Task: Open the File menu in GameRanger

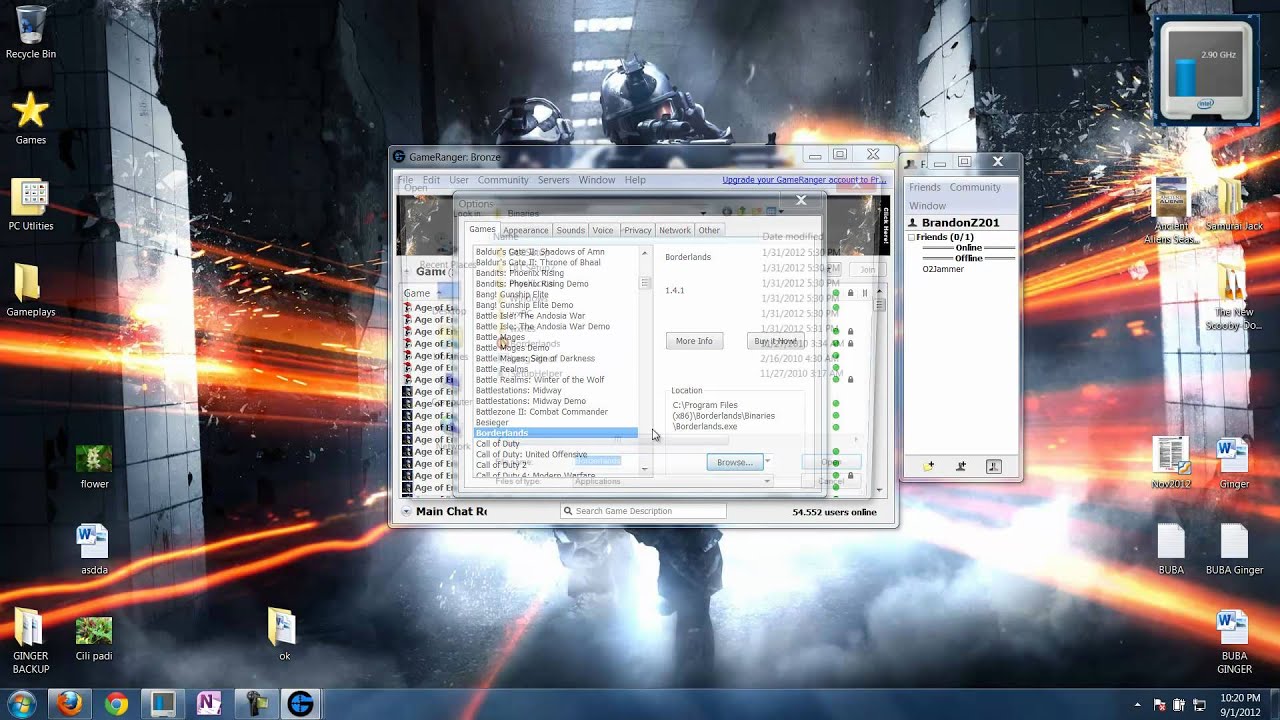Action: [x=405, y=180]
